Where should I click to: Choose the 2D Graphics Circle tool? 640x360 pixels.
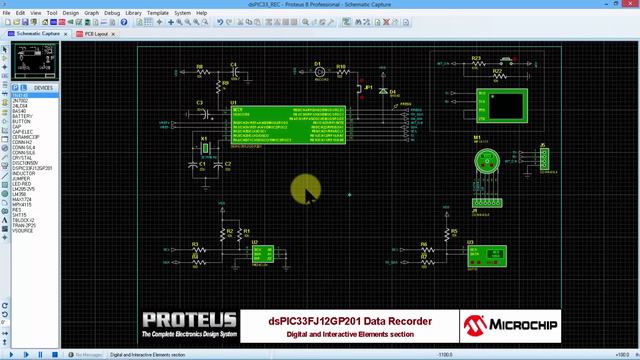click(4, 194)
